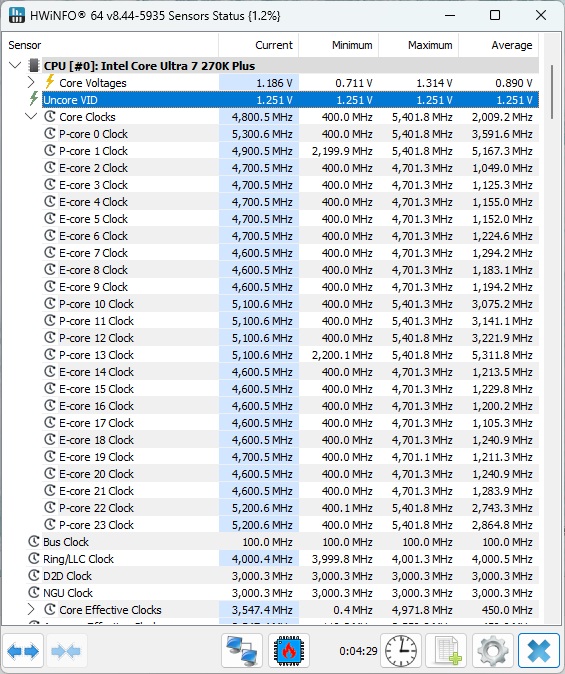Select the Ring/LLC Clock row
565x674 pixels.
tap(282, 559)
